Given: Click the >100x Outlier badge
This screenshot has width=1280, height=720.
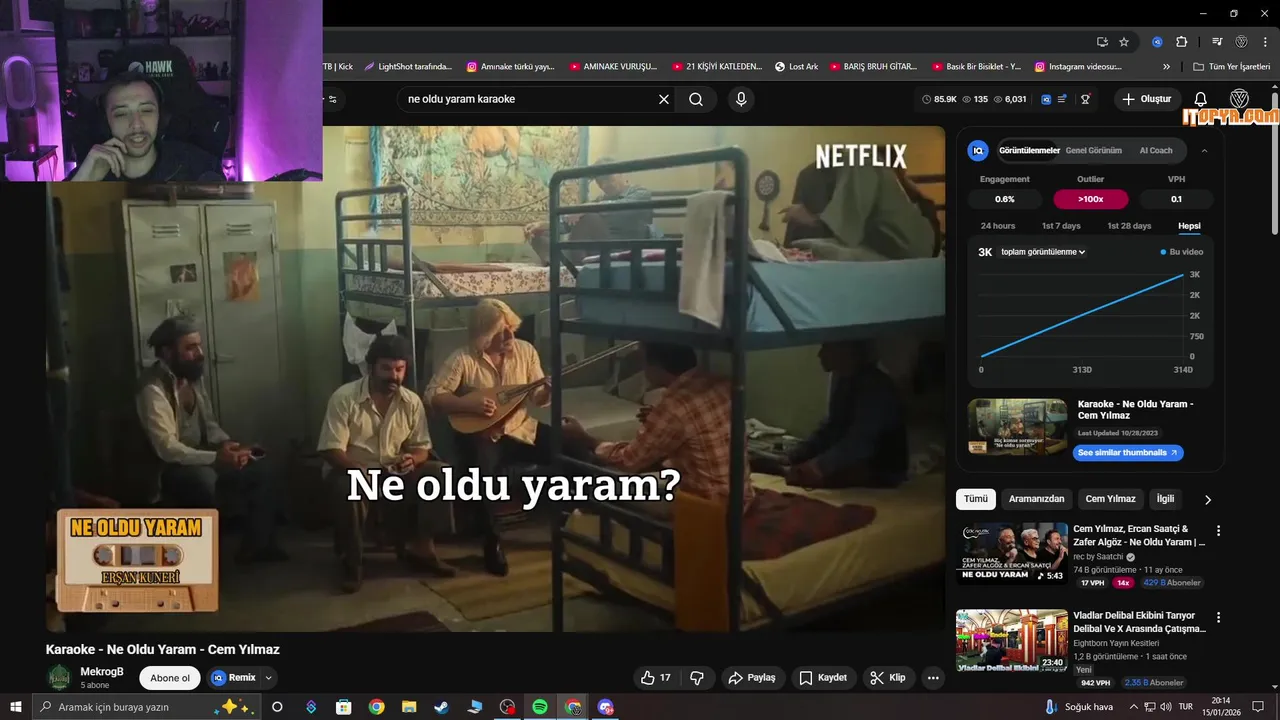Looking at the screenshot, I should pyautogui.click(x=1090, y=199).
